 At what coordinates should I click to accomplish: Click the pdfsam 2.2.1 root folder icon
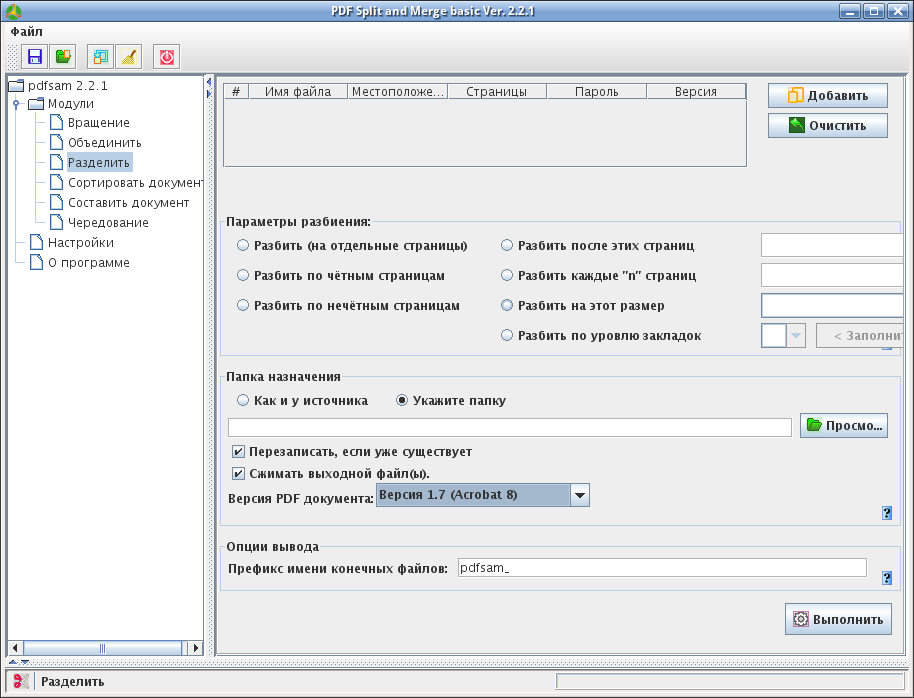(16, 85)
